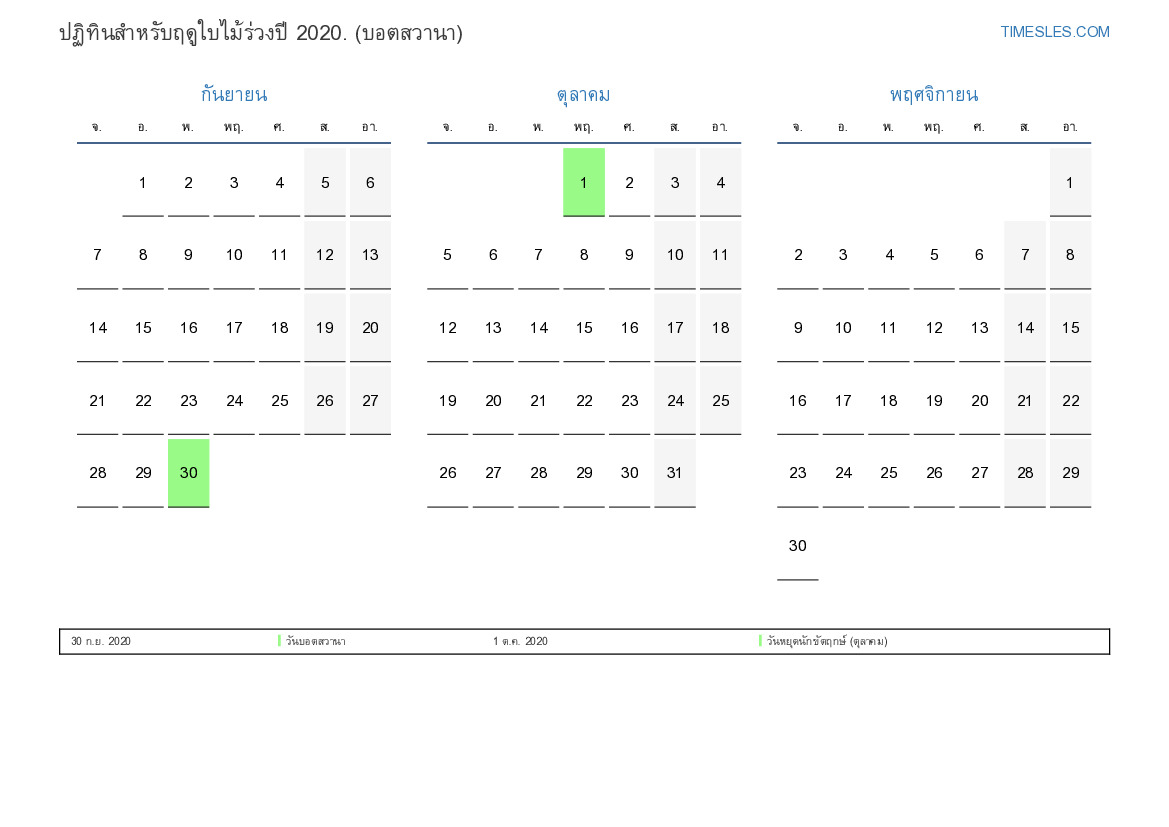1169x827 pixels.
Task: Click the green marker beside วันบอตสวานา
Action: (x=280, y=641)
